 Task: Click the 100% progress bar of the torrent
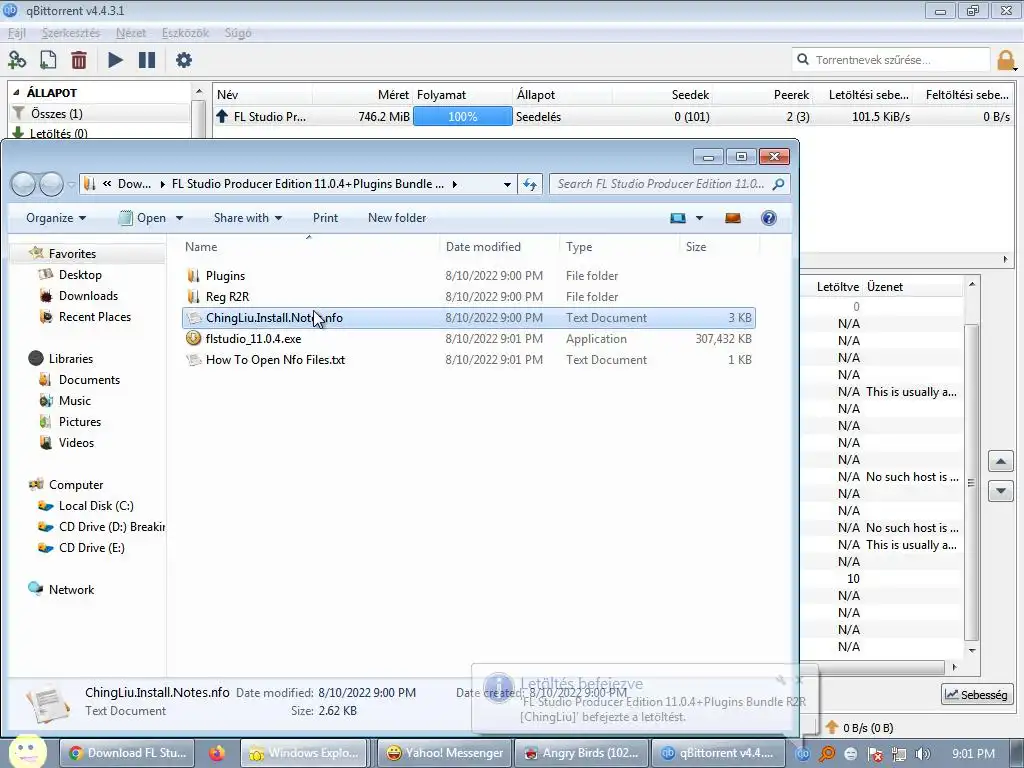(x=462, y=116)
